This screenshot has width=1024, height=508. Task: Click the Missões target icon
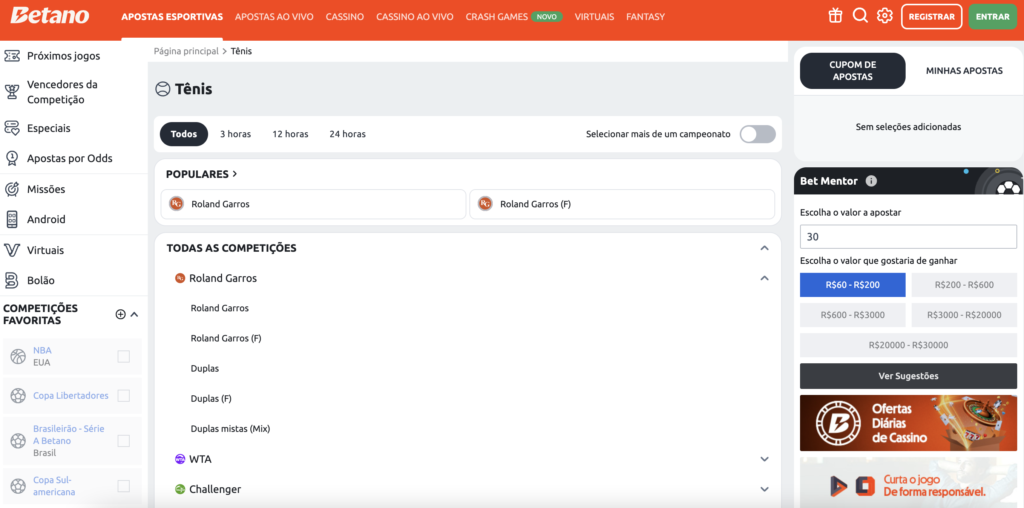(x=11, y=189)
